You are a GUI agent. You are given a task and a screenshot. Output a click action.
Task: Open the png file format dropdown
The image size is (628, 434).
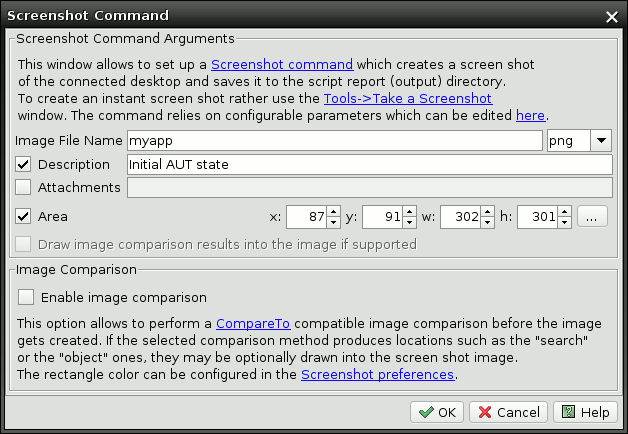(602, 141)
